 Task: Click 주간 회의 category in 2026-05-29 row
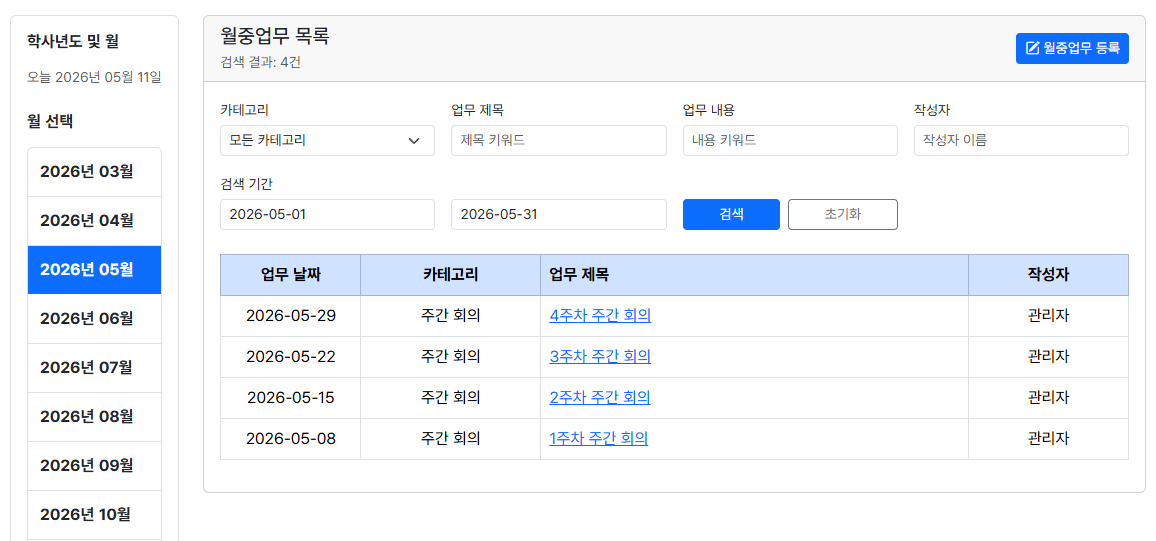pos(450,316)
